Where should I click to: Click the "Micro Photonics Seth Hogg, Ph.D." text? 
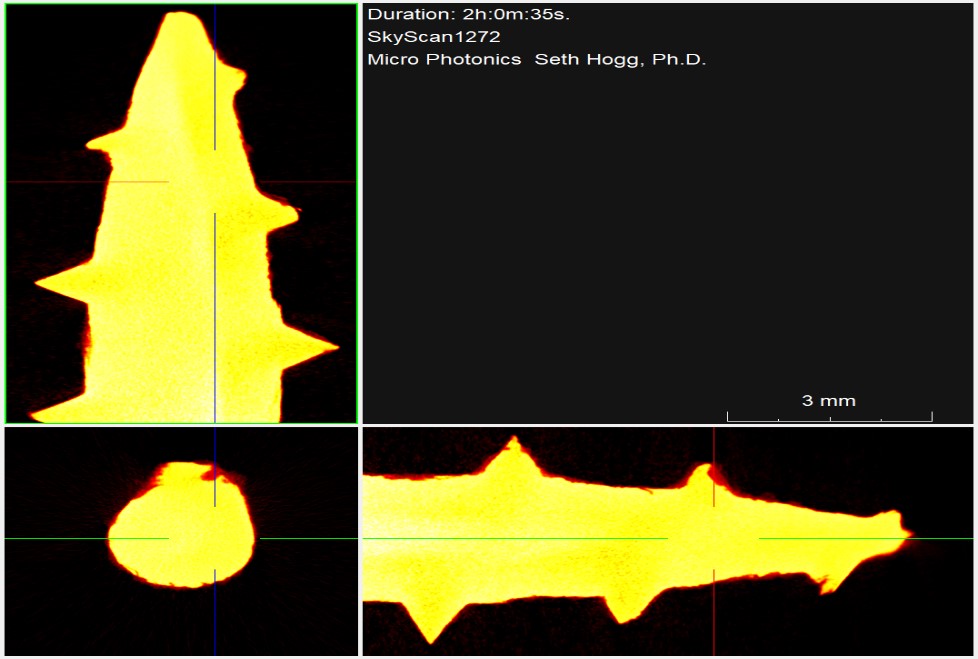[x=536, y=59]
